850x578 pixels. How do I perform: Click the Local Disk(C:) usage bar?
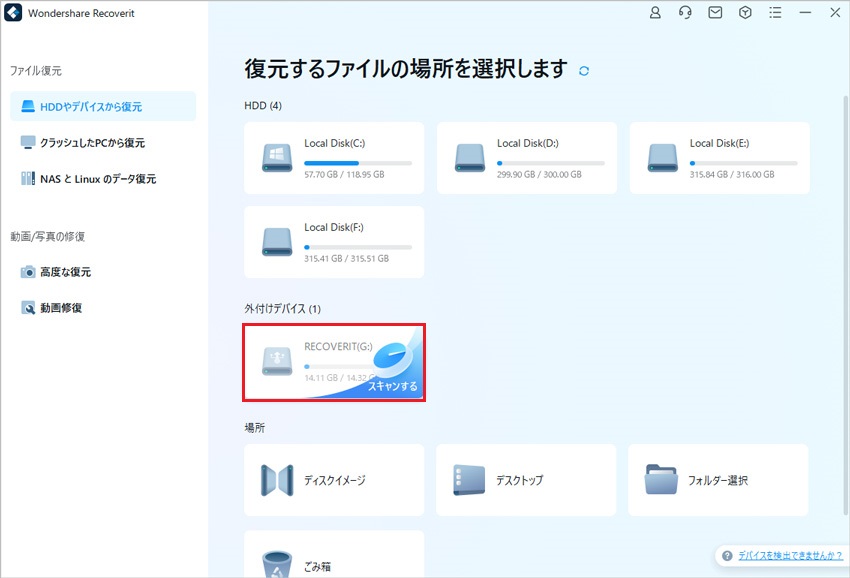pos(358,163)
